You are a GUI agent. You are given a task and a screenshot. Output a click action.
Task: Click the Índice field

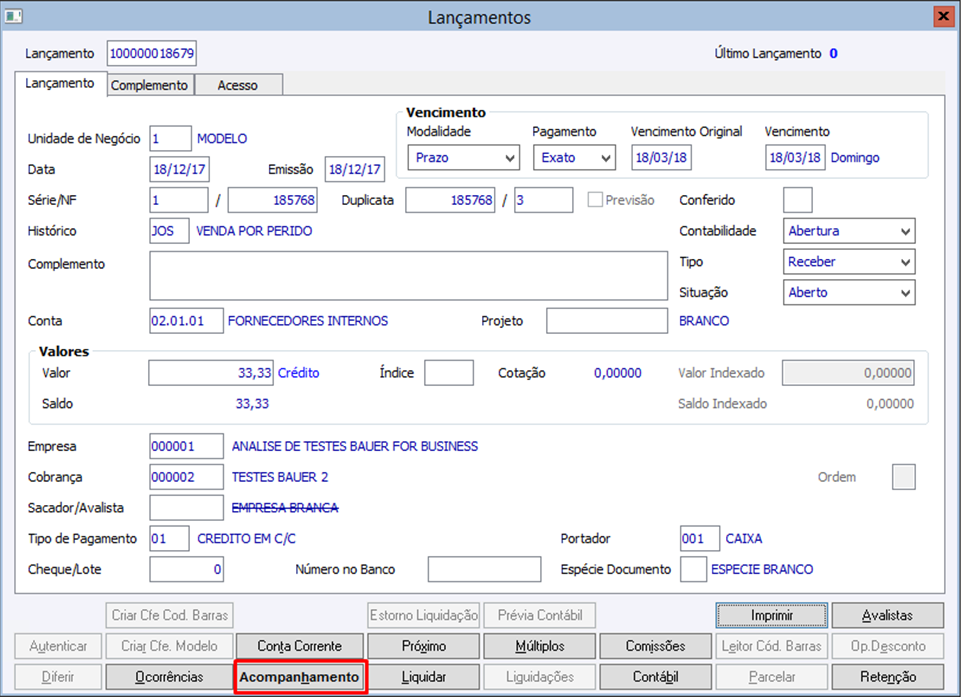(x=448, y=373)
